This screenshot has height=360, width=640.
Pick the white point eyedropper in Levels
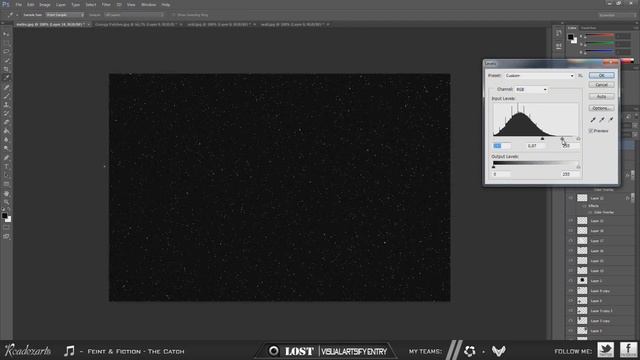click(x=611, y=120)
